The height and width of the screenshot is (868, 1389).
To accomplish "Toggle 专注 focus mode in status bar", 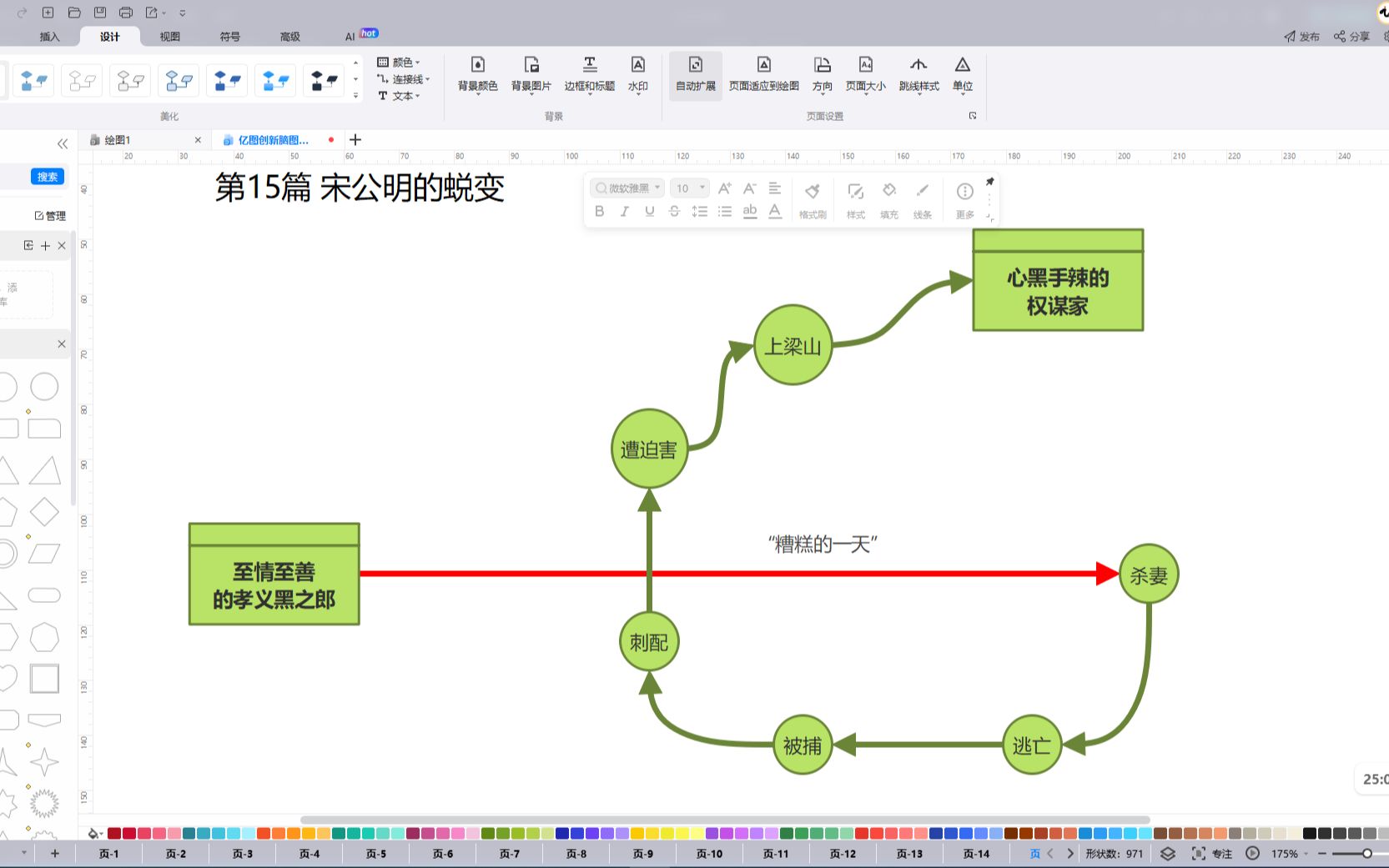I will pos(1212,854).
